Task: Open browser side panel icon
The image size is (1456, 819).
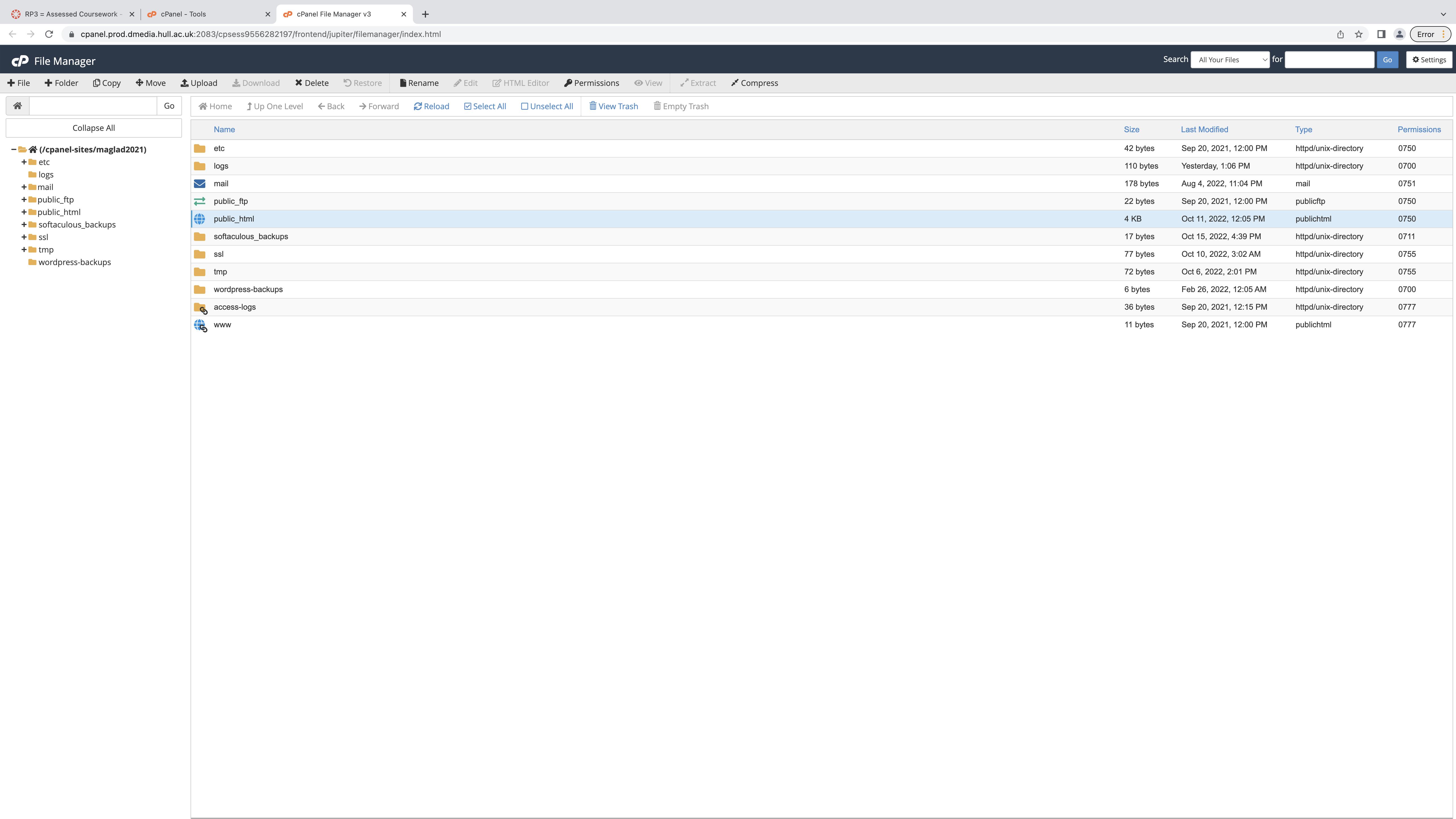Action: (x=1381, y=34)
